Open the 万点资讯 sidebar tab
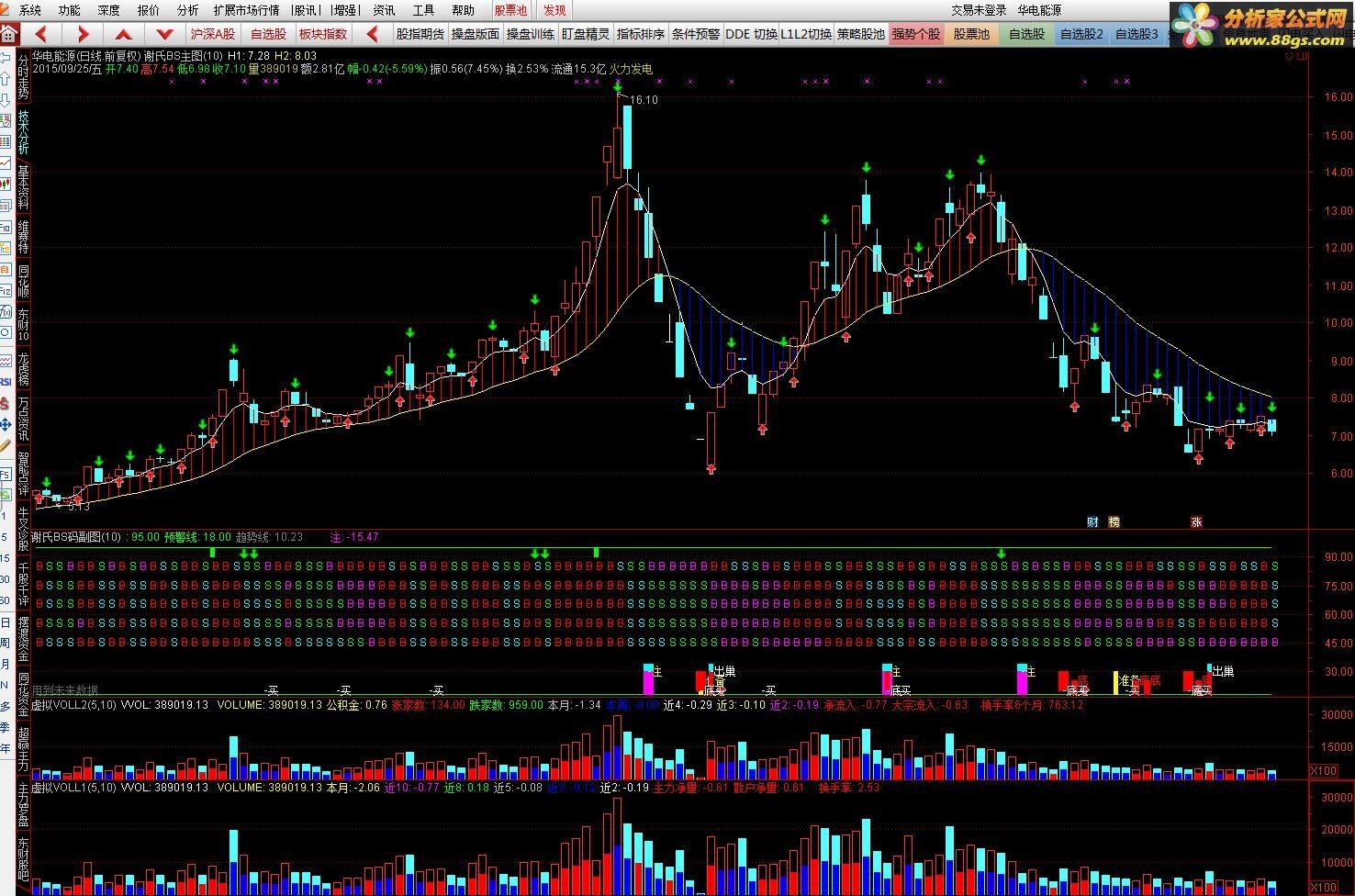Image resolution: width=1355 pixels, height=896 pixels. pyautogui.click(x=23, y=420)
